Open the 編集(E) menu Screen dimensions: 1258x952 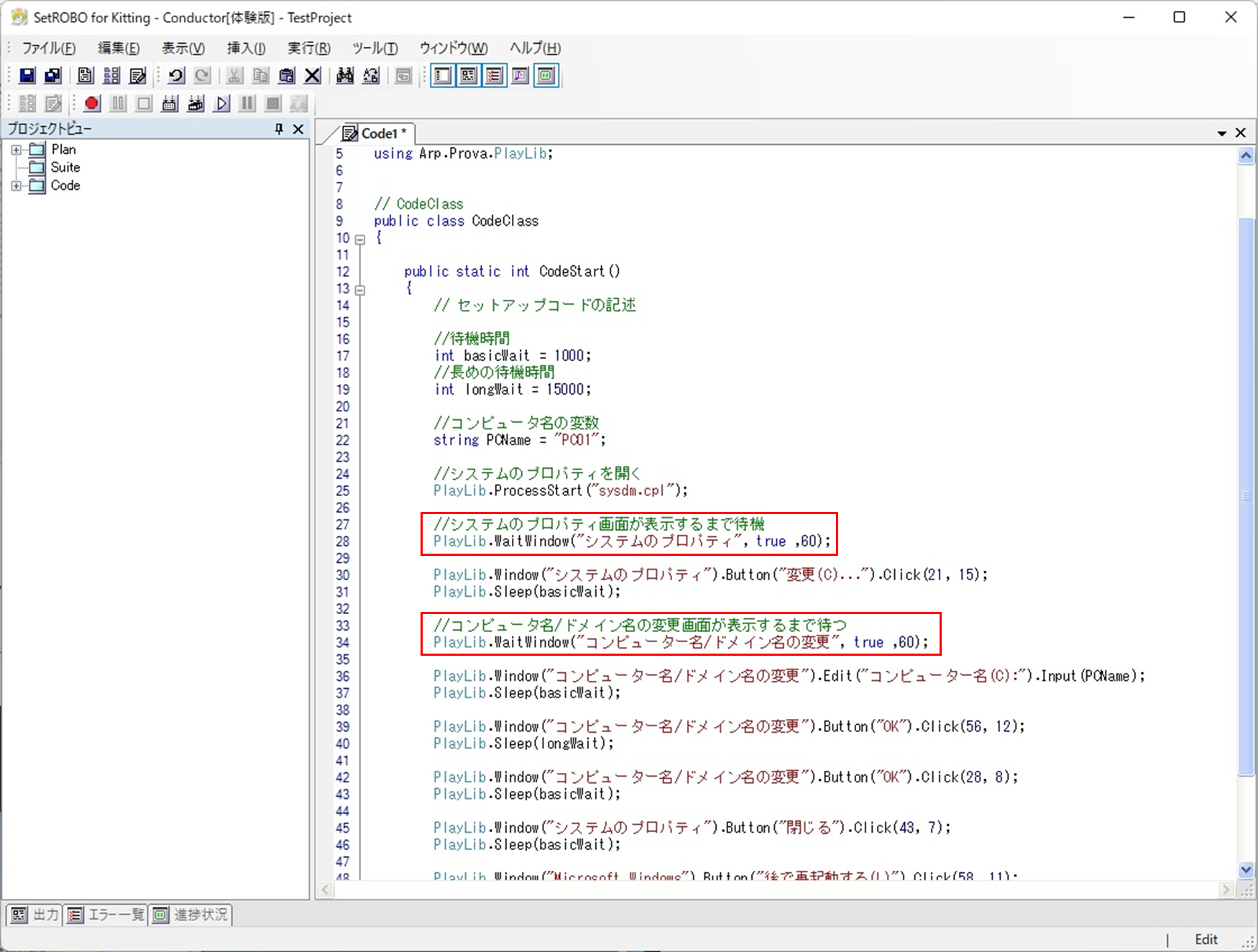click(119, 48)
